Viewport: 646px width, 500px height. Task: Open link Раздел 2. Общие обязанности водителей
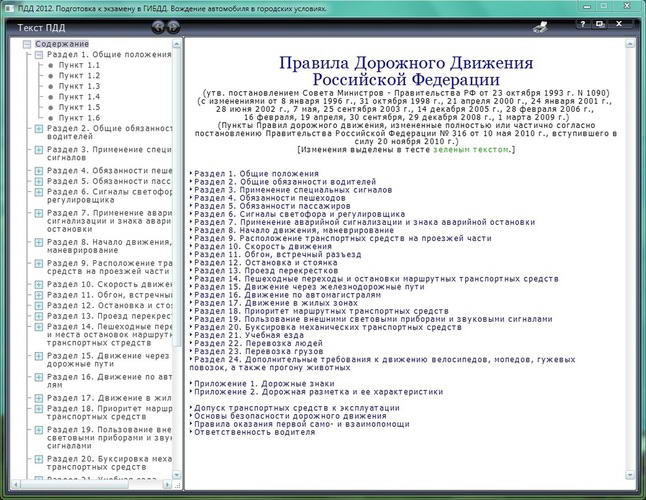pos(285,182)
